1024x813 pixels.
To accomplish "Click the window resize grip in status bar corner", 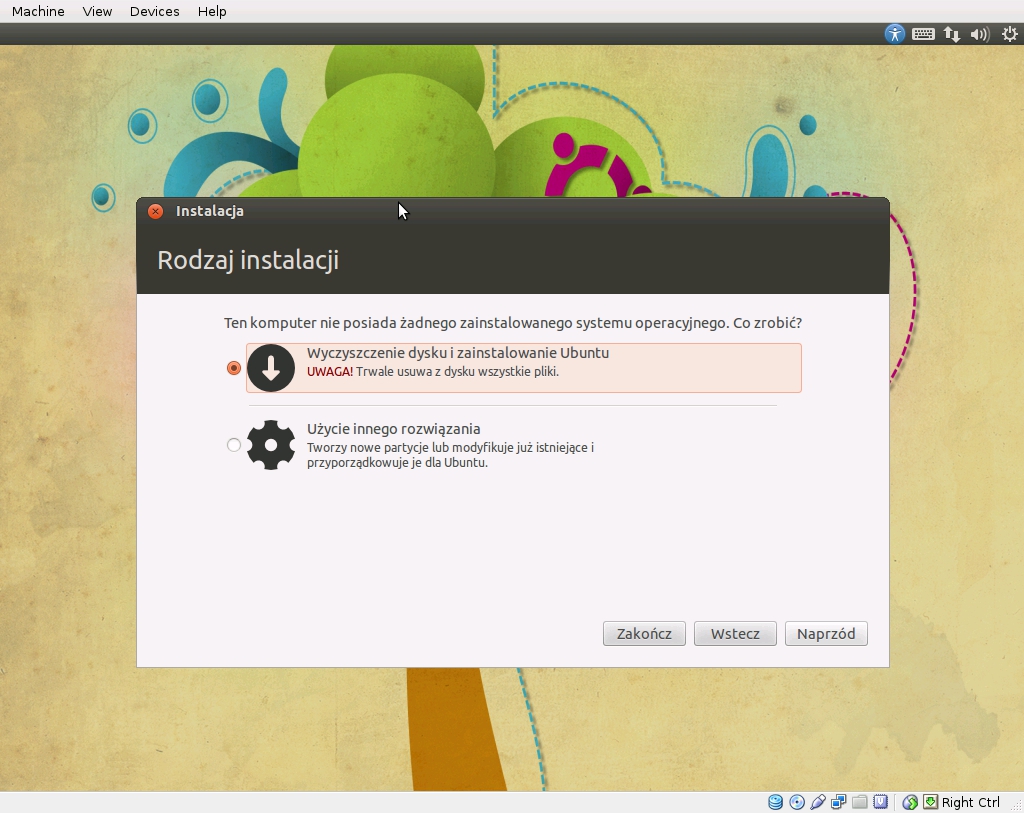I will pyautogui.click(x=1016, y=806).
